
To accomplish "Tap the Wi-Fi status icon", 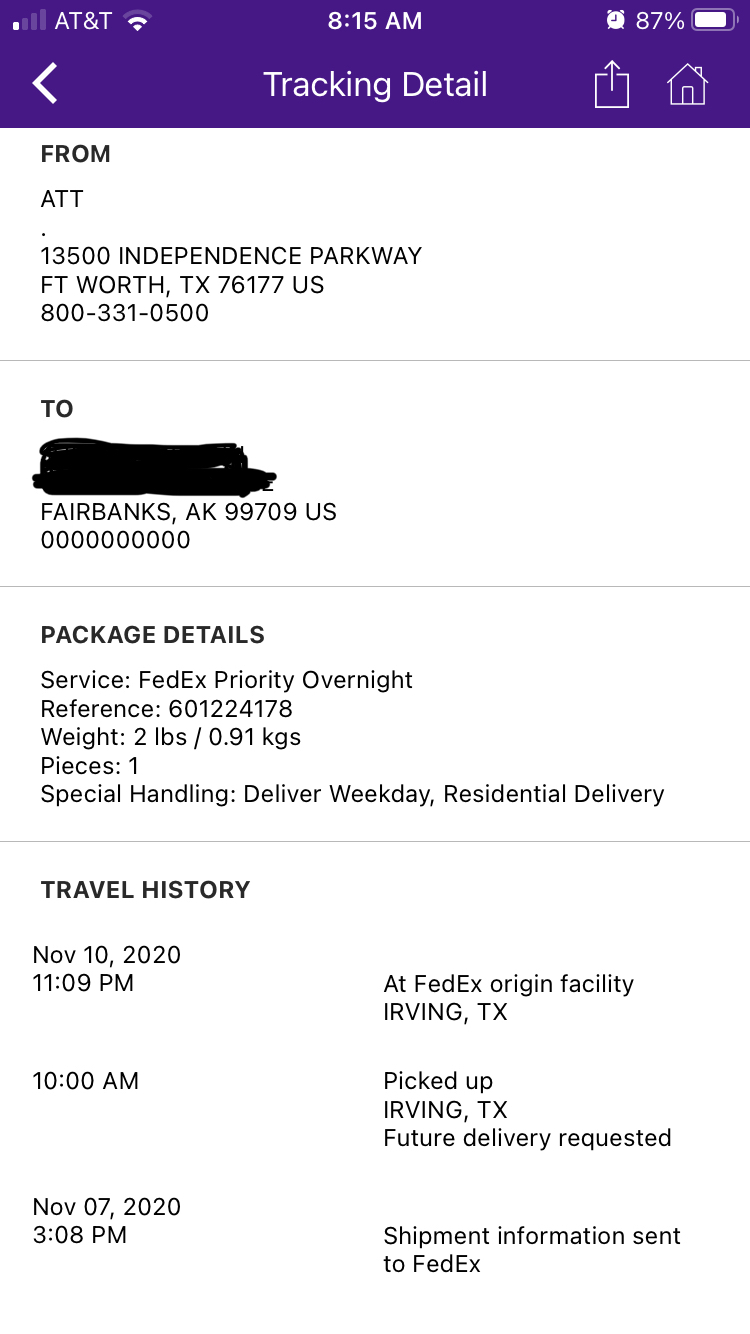I will click(x=138, y=20).
